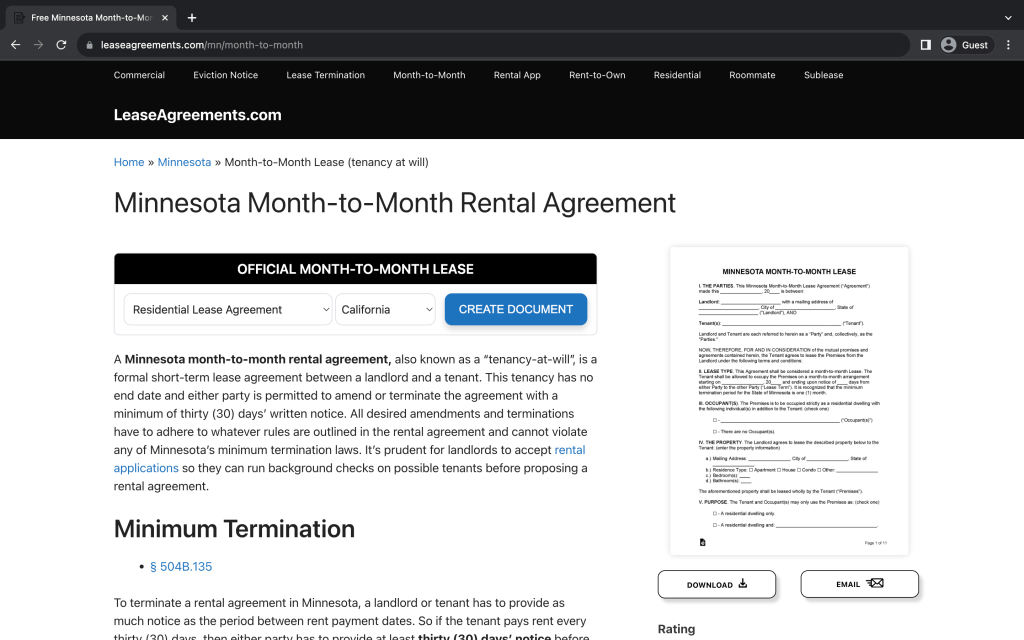The width and height of the screenshot is (1024, 640).
Task: Open the Minnesota lease document preview thumbnail
Action: [x=788, y=400]
